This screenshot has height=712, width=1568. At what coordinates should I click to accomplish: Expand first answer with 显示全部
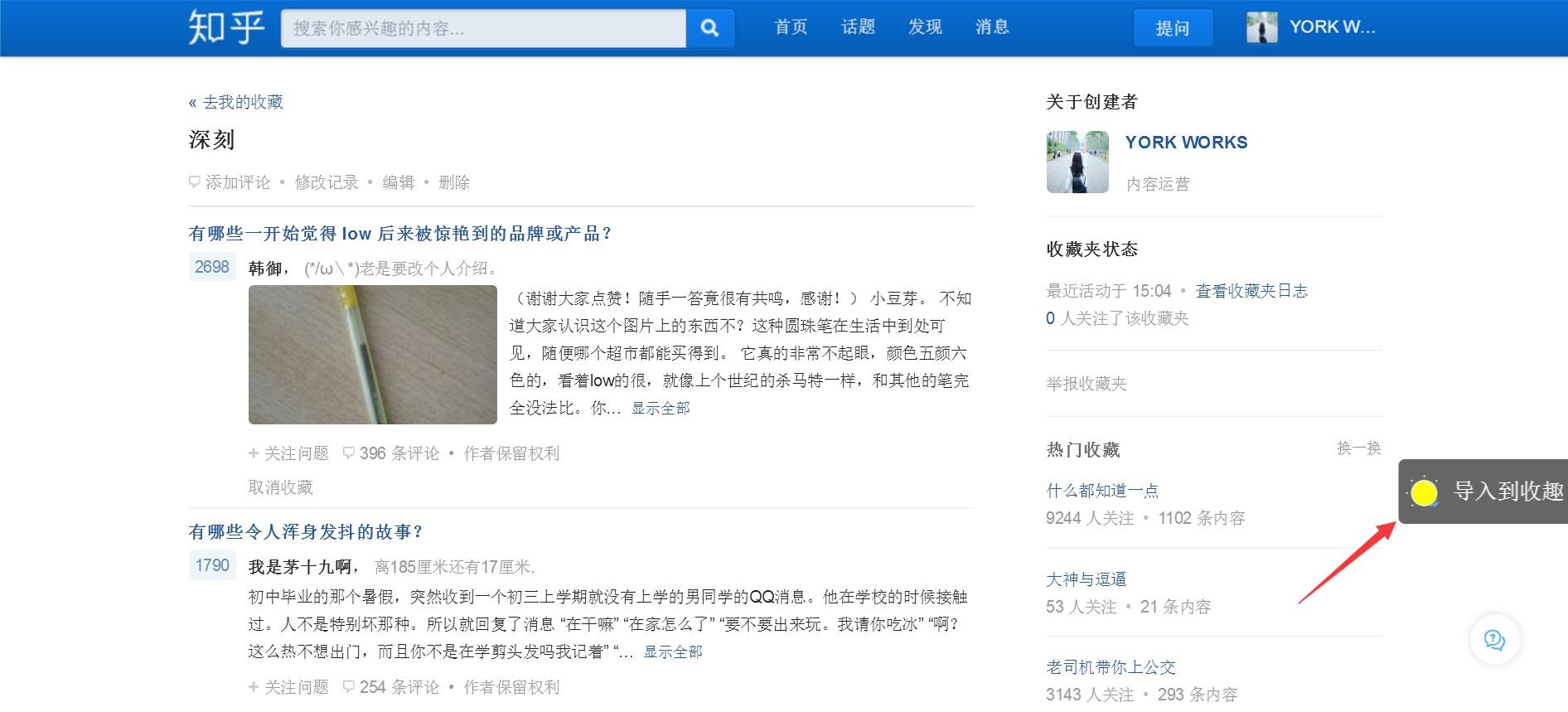[x=661, y=408]
